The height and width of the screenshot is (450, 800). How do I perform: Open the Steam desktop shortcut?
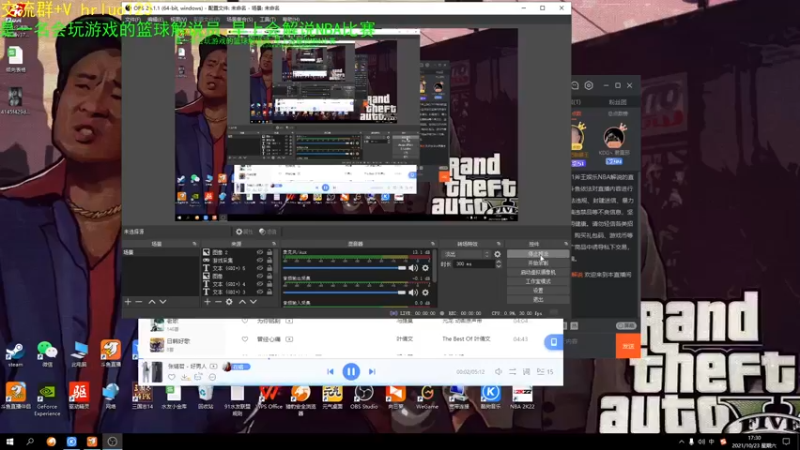15,355
